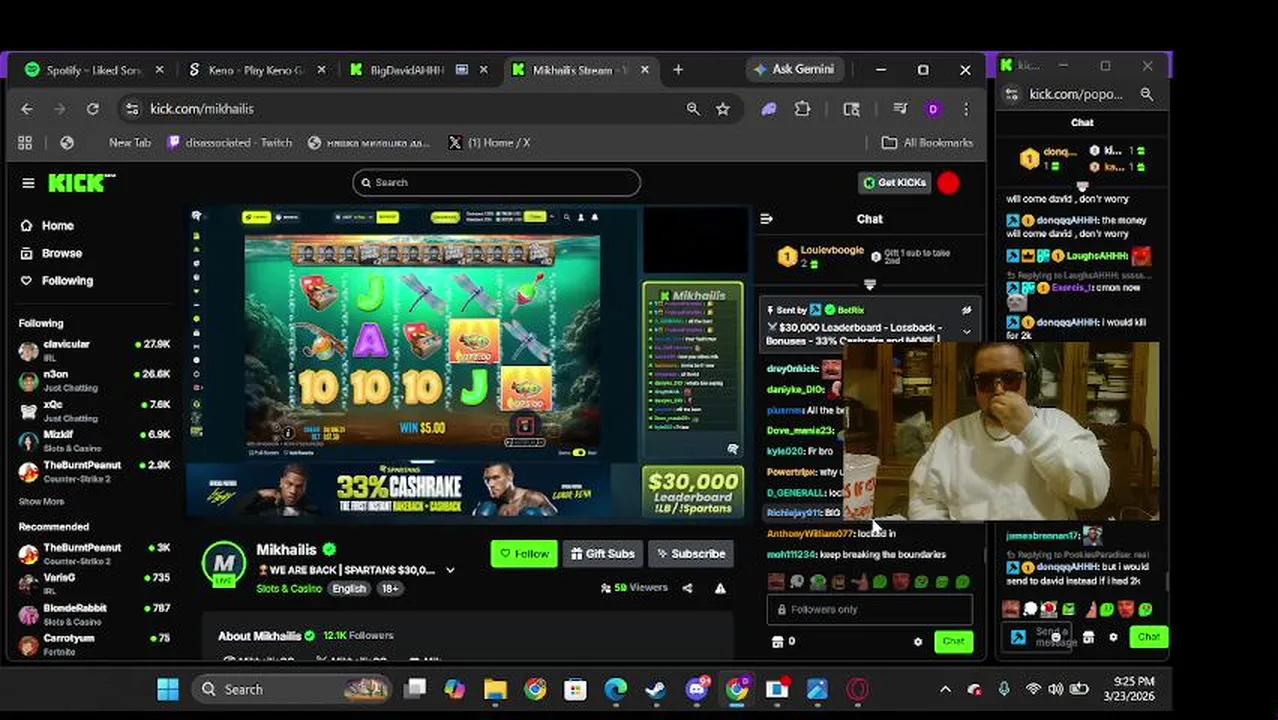Image resolution: width=1278 pixels, height=720 pixels.
Task: Open main chat settings gear
Action: 918,642
